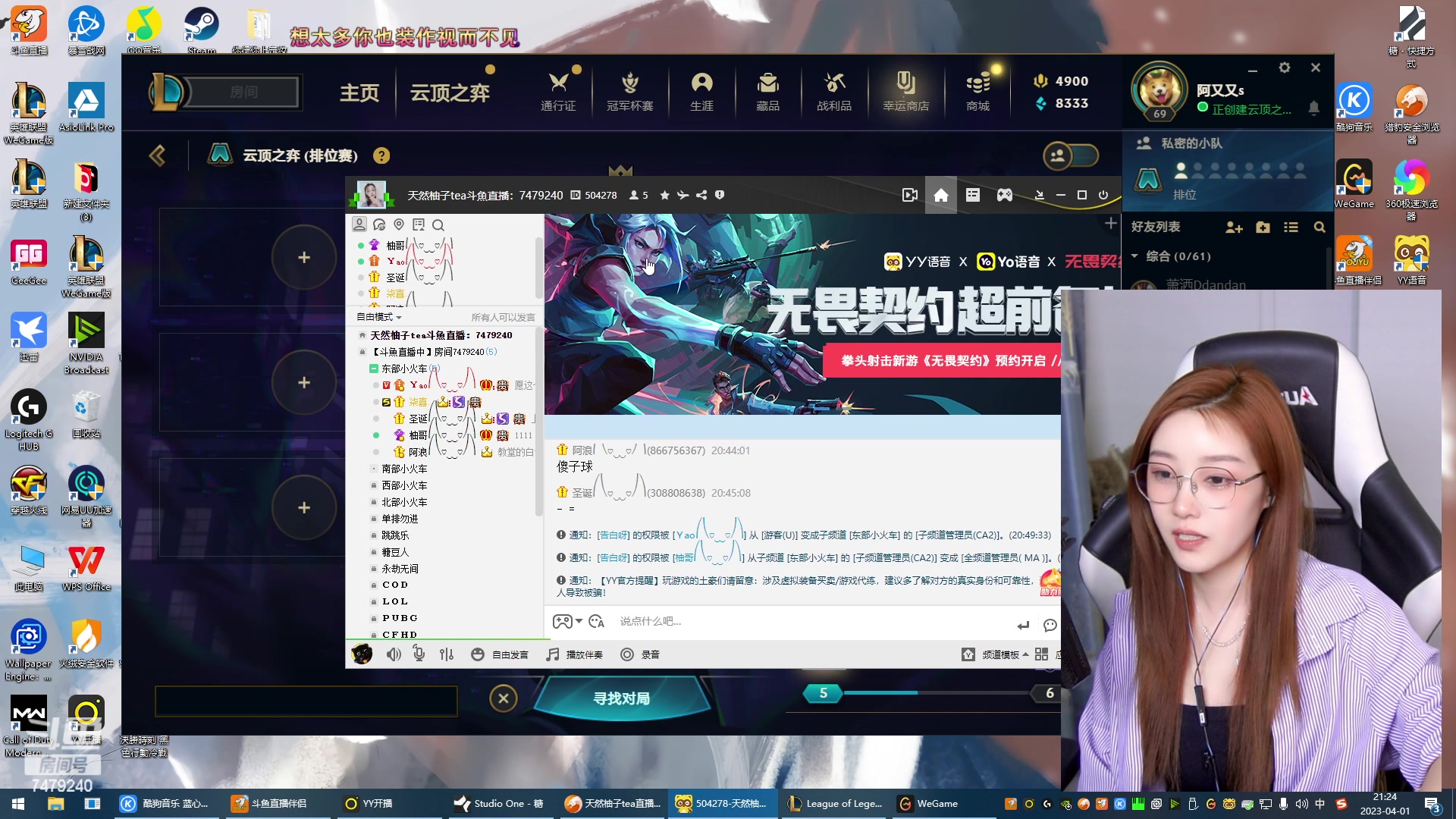Open help question mark for 云顶之弈
This screenshot has width=1456, height=819.
[381, 155]
